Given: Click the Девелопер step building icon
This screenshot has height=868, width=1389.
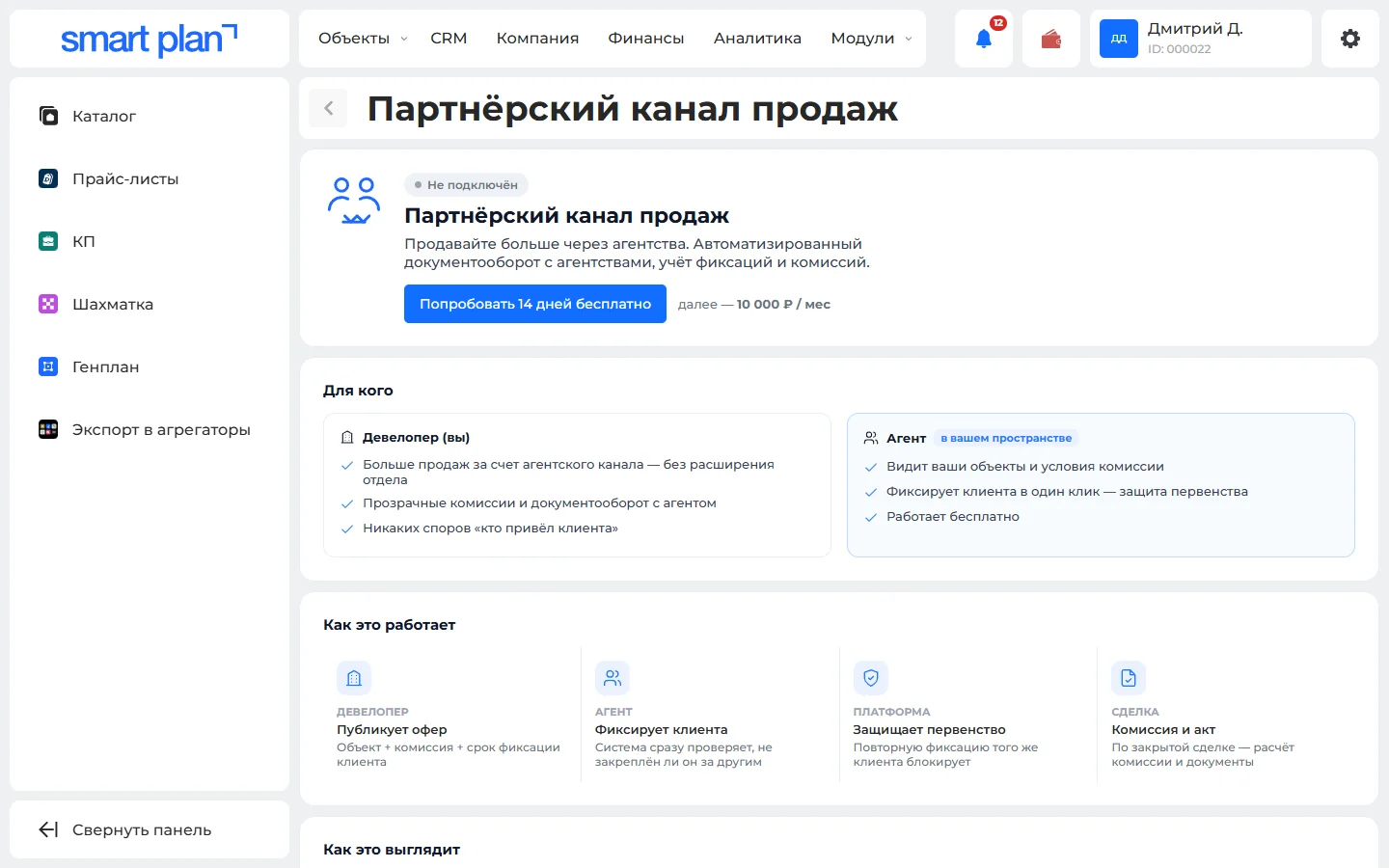Looking at the screenshot, I should pyautogui.click(x=354, y=678).
